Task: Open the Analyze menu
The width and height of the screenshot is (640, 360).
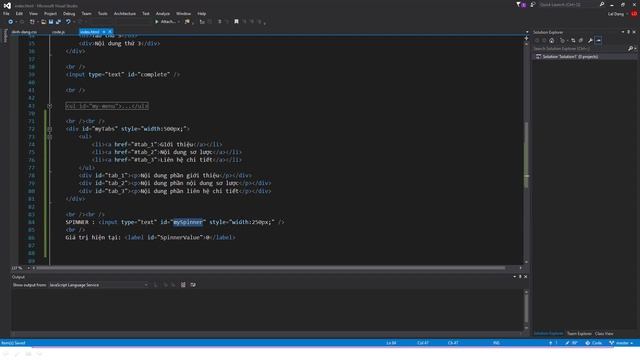Action: (x=162, y=13)
